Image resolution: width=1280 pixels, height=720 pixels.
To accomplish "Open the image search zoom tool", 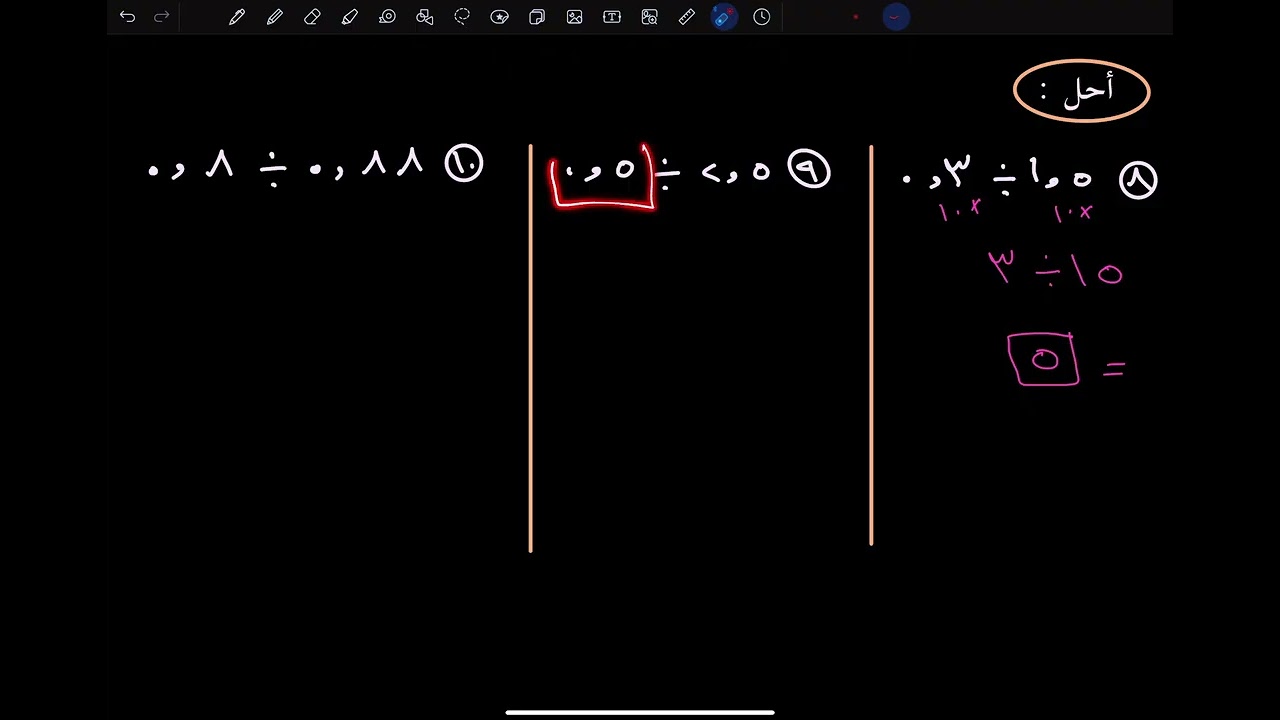I will point(650,17).
